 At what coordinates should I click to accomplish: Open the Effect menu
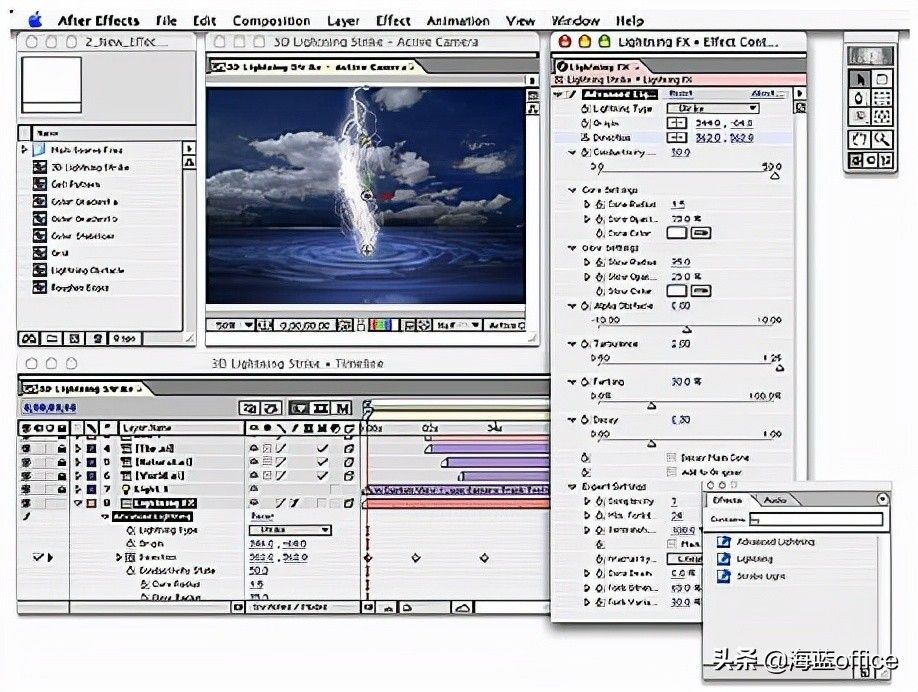coord(393,20)
